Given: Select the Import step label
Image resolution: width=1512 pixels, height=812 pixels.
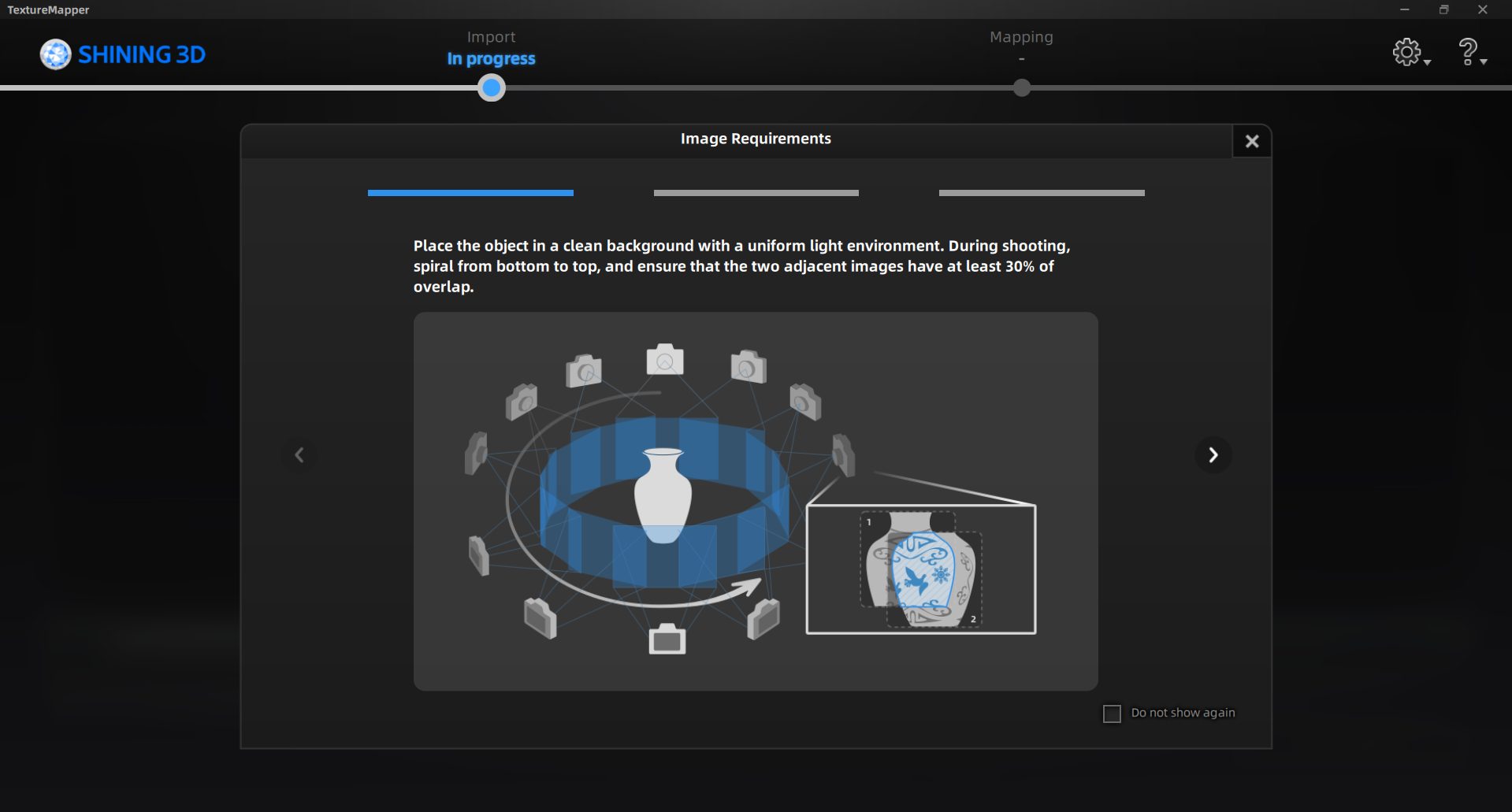Looking at the screenshot, I should (491, 37).
